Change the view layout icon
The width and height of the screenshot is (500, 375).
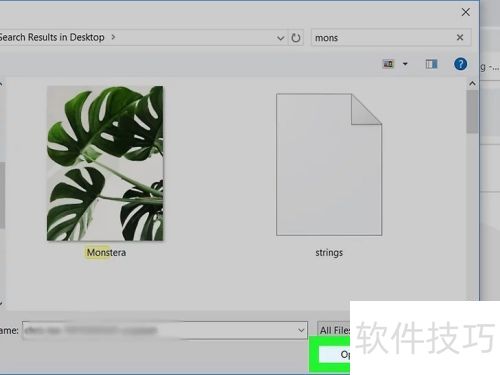tap(388, 64)
